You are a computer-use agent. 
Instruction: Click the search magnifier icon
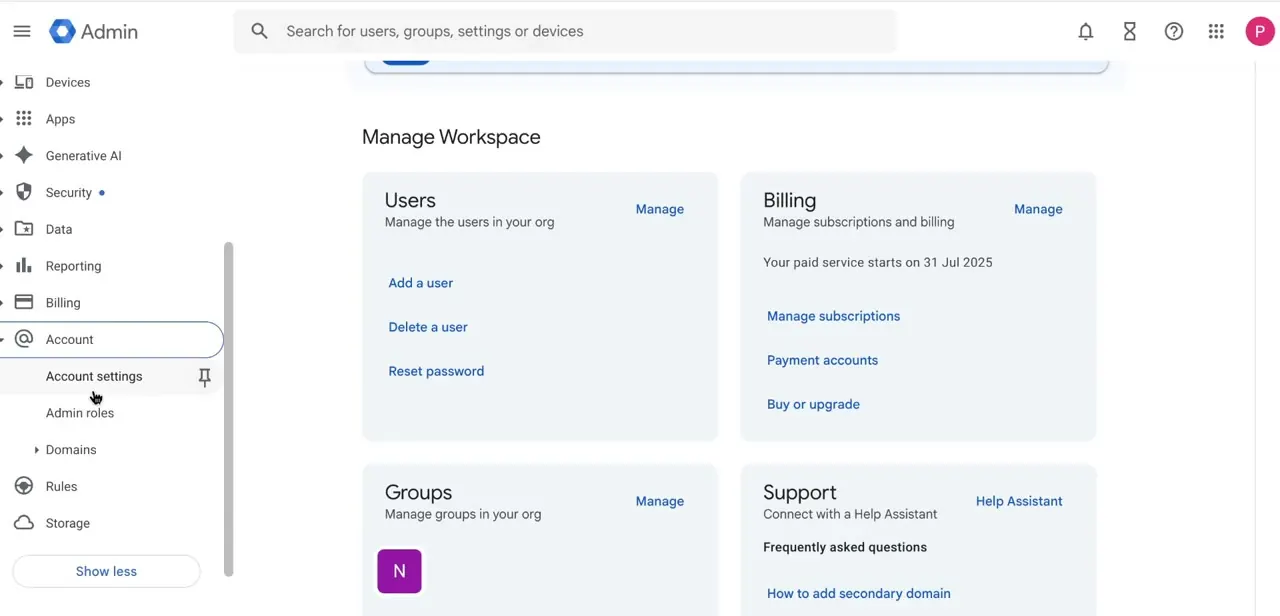point(260,31)
